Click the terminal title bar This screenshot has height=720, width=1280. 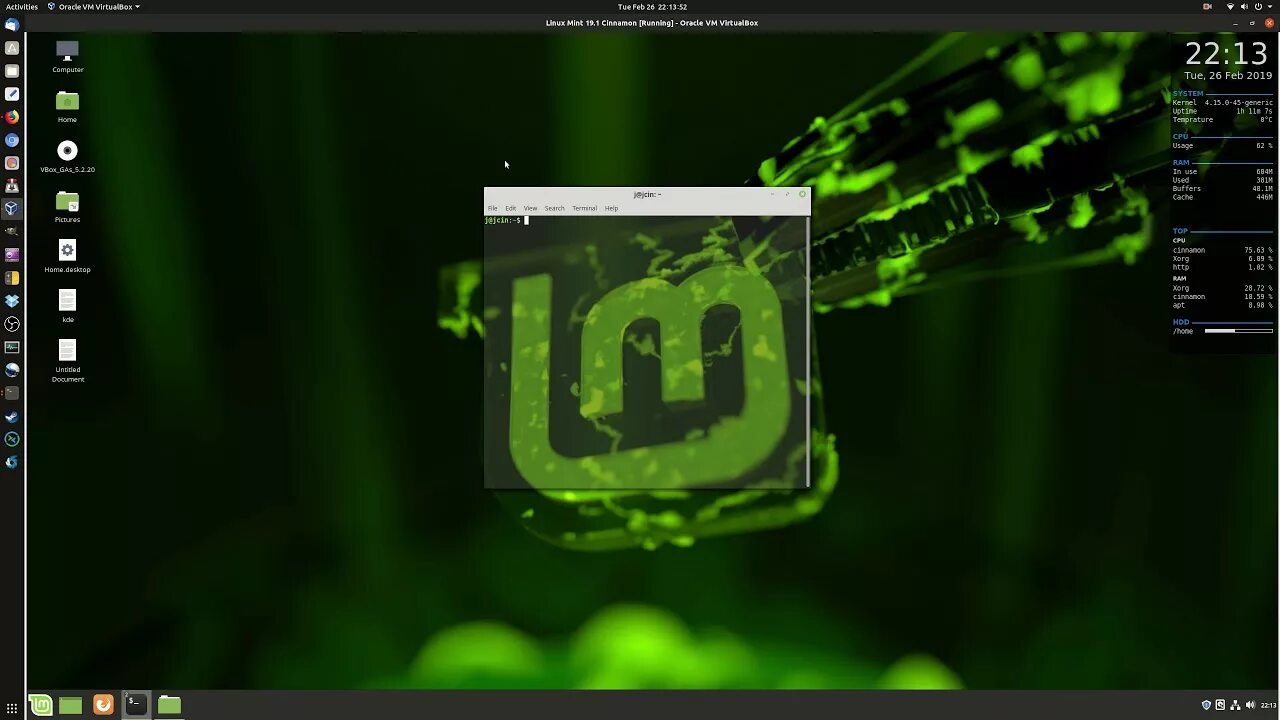pos(647,194)
